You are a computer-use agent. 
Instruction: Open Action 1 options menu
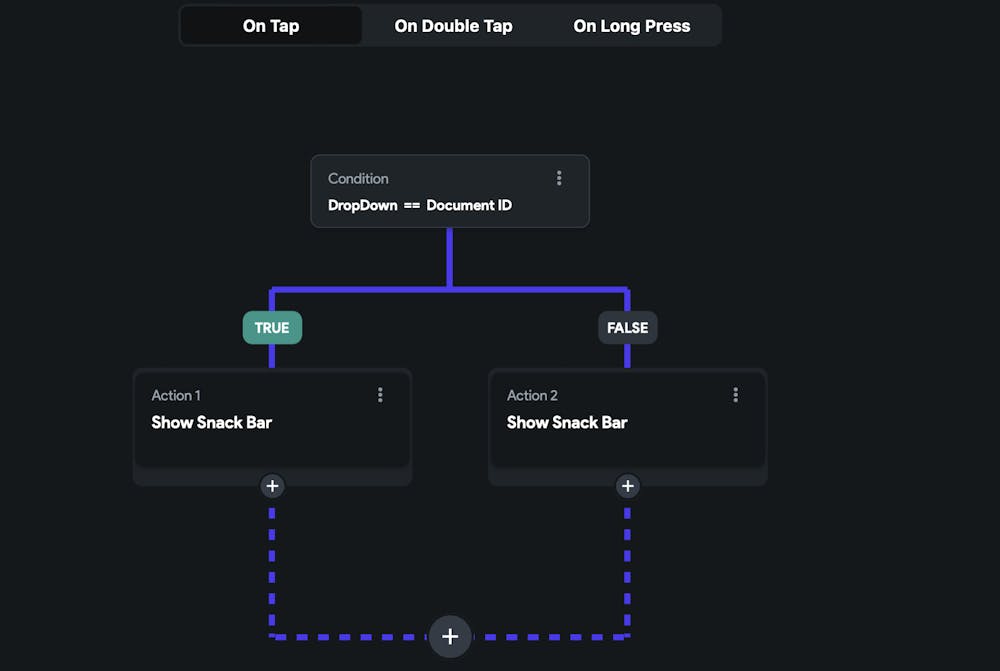point(380,394)
